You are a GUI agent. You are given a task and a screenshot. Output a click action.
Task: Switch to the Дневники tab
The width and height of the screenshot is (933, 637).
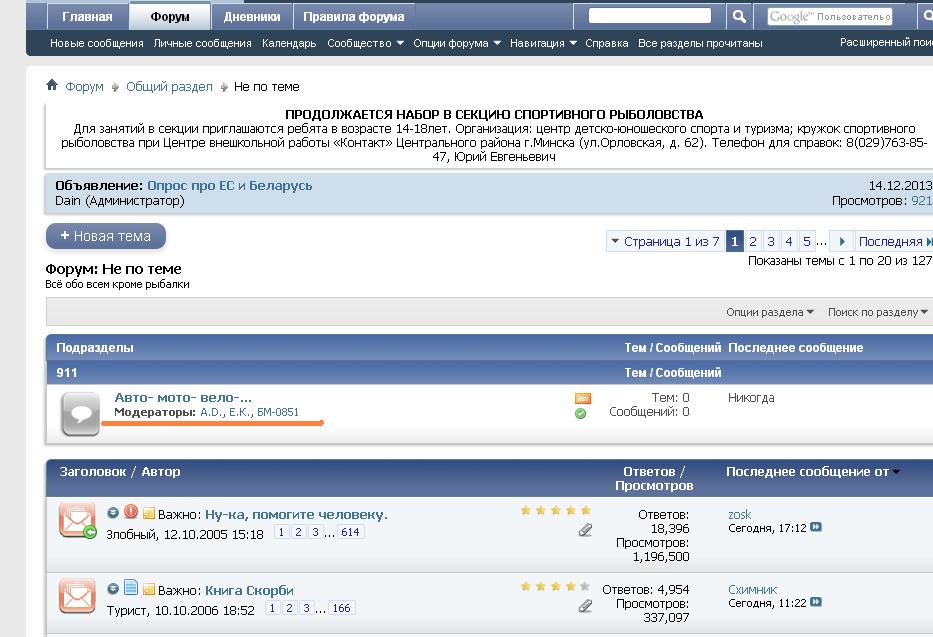pos(251,17)
